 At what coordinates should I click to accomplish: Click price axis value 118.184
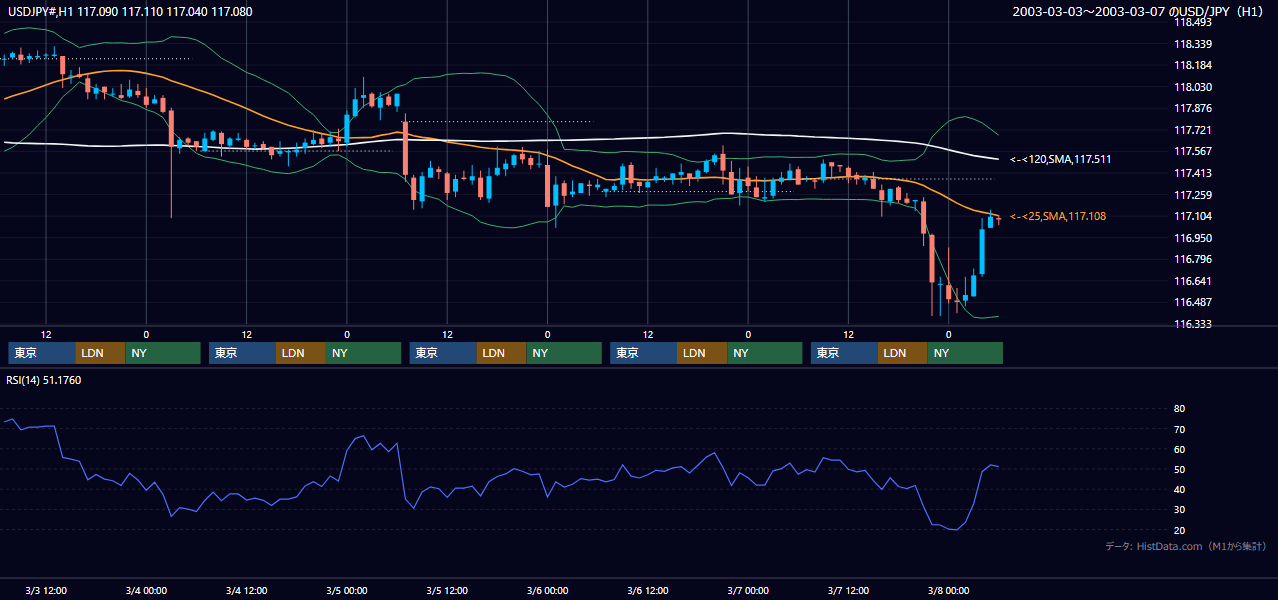pos(1192,65)
